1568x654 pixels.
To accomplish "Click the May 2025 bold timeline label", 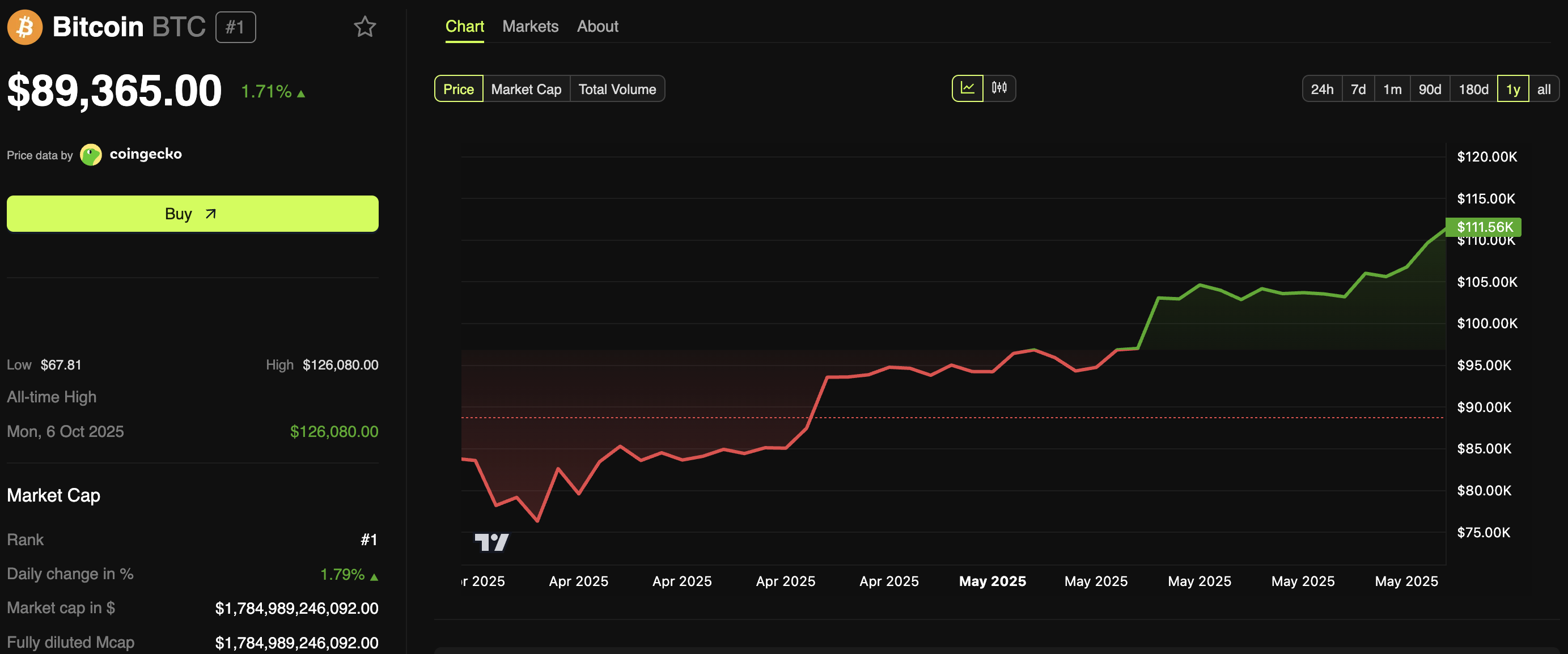I will (992, 581).
